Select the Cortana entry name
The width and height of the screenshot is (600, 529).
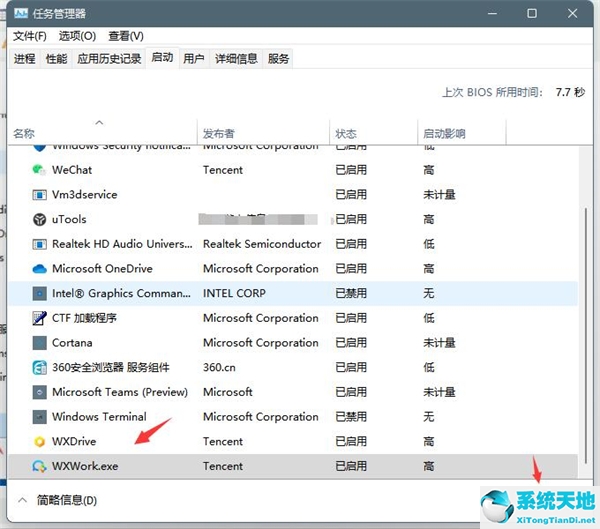[72, 343]
